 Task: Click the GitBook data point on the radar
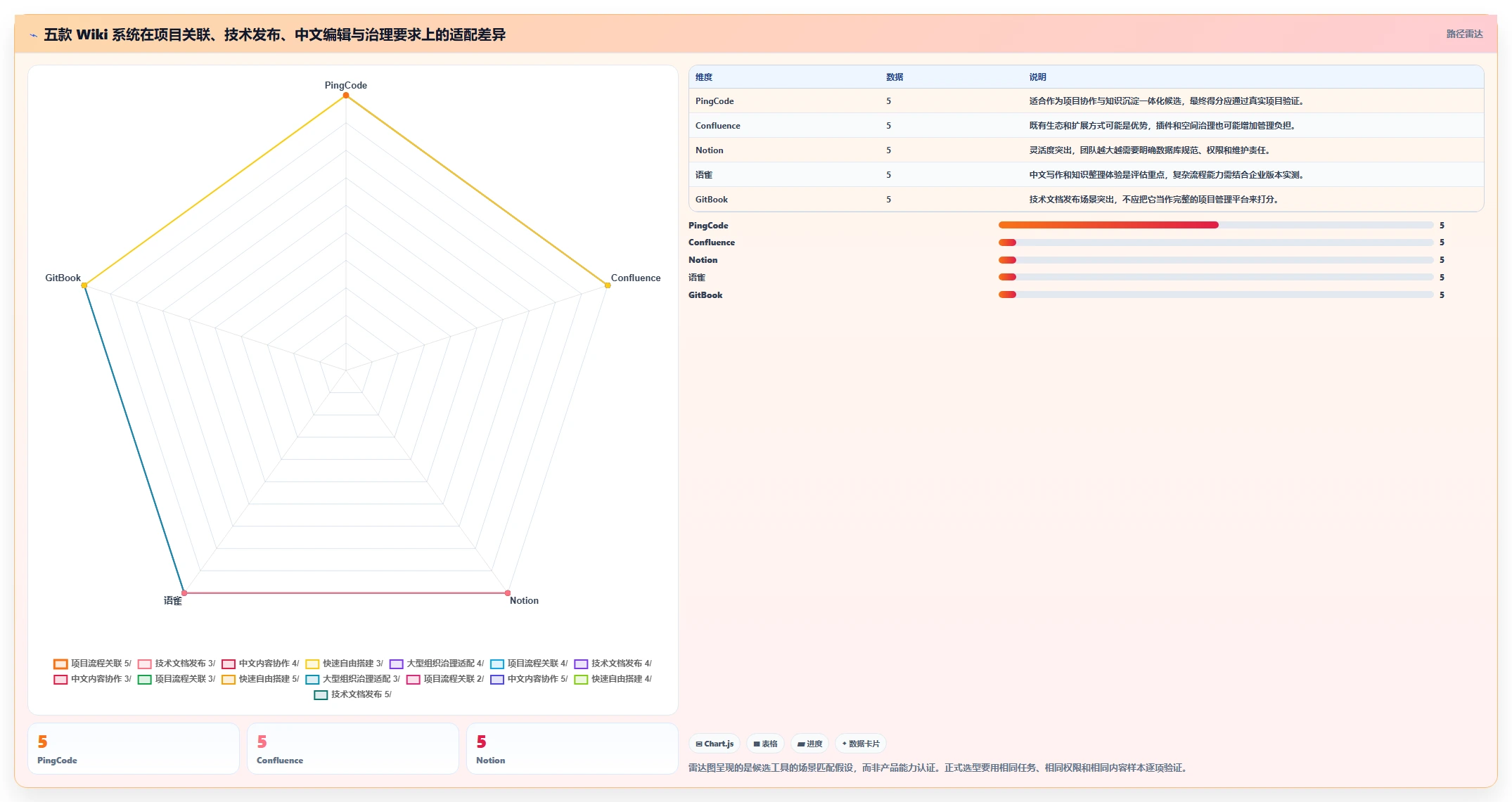[84, 285]
